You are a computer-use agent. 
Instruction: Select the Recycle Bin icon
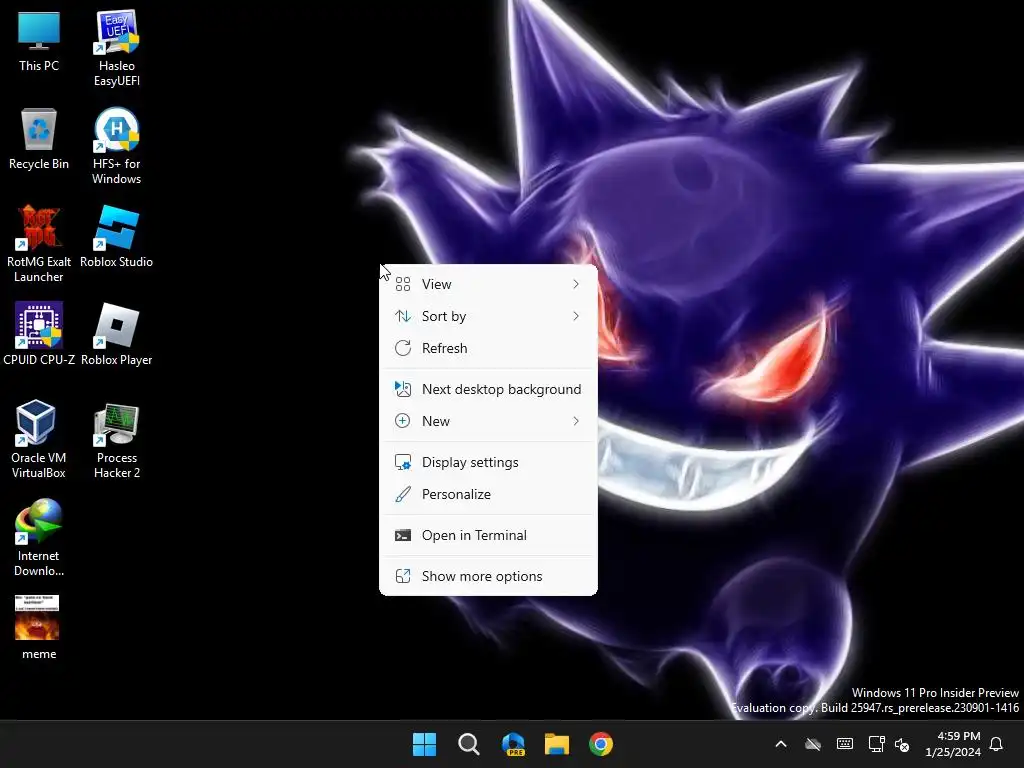pos(39,139)
